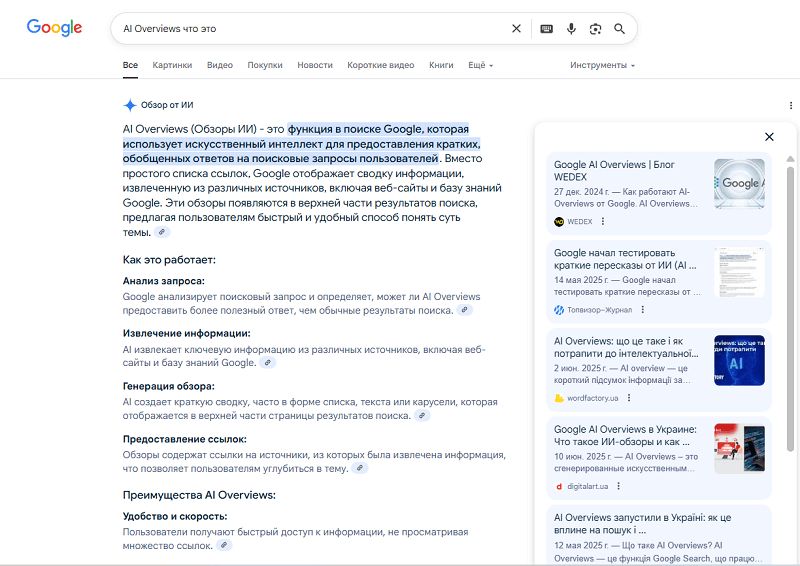Viewport: 800px width, 566px height.
Task: Open link chip after 'суть темы.' paragraph
Action: coord(162,232)
